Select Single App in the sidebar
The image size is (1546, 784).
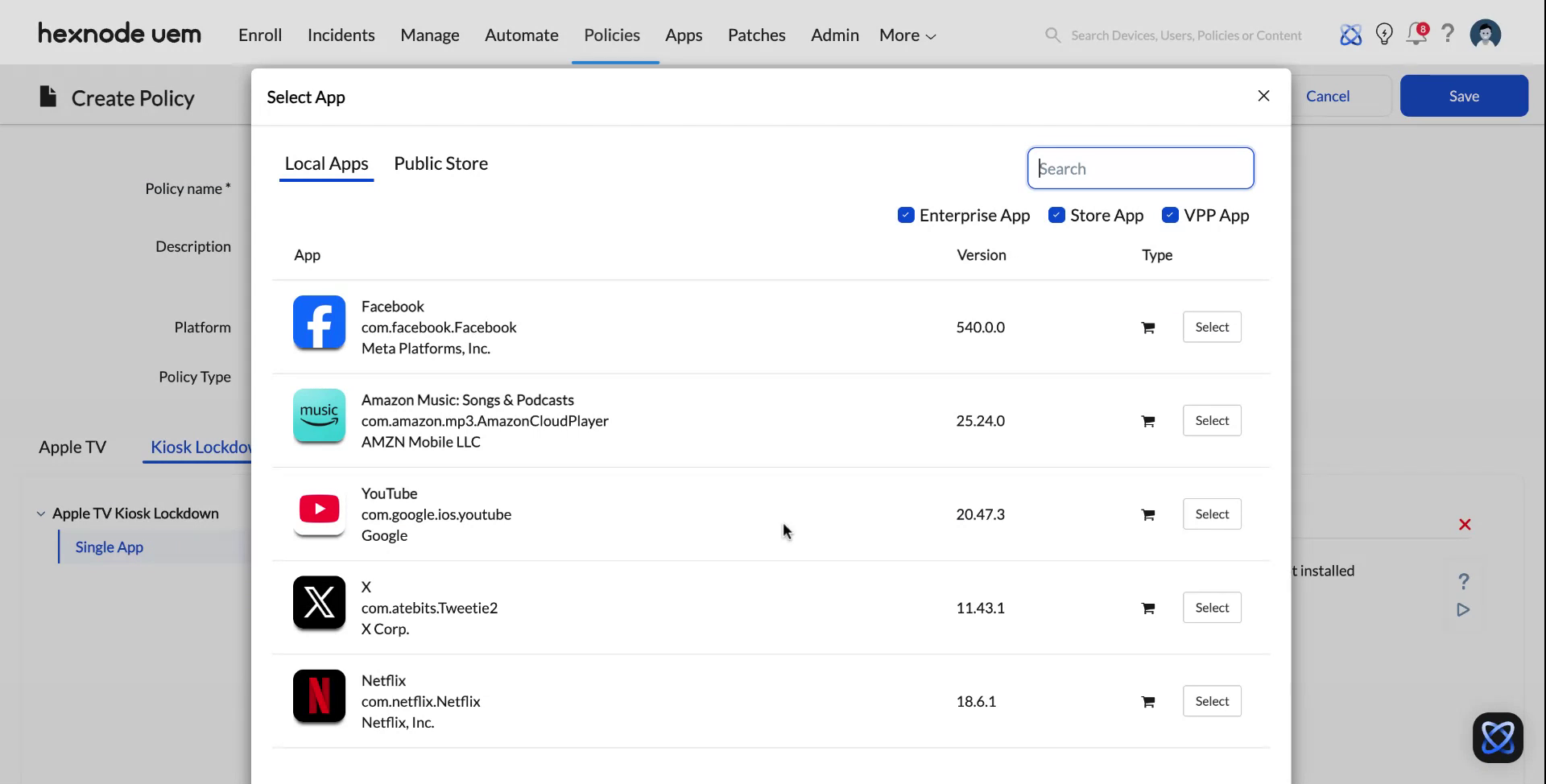click(x=109, y=547)
